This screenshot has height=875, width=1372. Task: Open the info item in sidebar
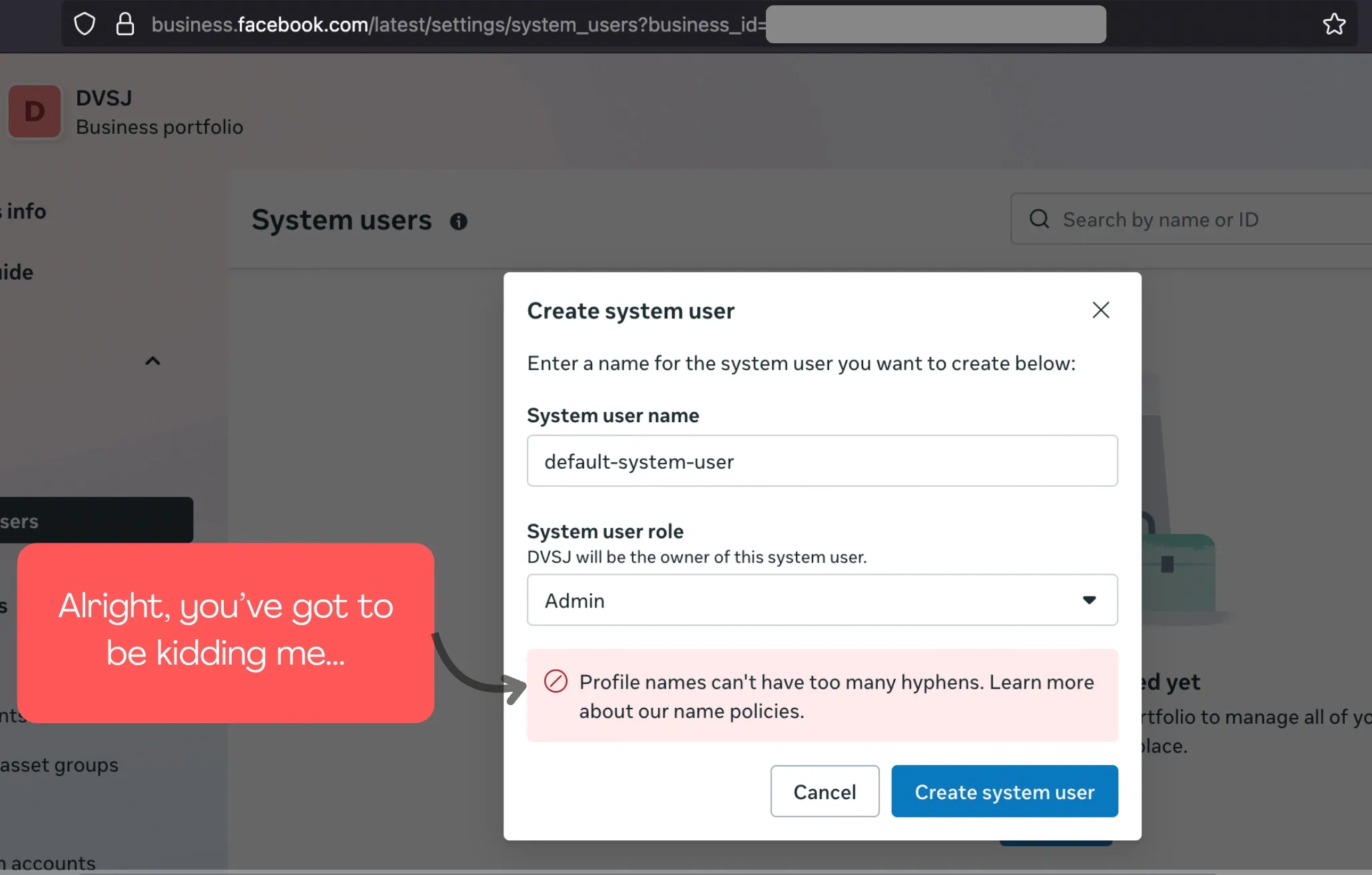pyautogui.click(x=25, y=211)
